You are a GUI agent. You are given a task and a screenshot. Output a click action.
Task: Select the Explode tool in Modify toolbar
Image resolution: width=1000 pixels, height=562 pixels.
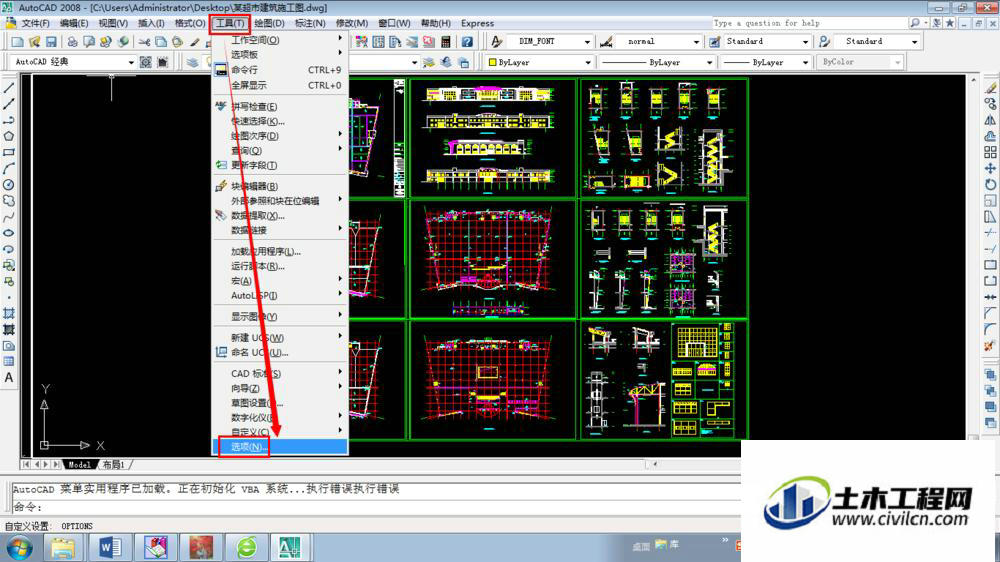point(990,345)
